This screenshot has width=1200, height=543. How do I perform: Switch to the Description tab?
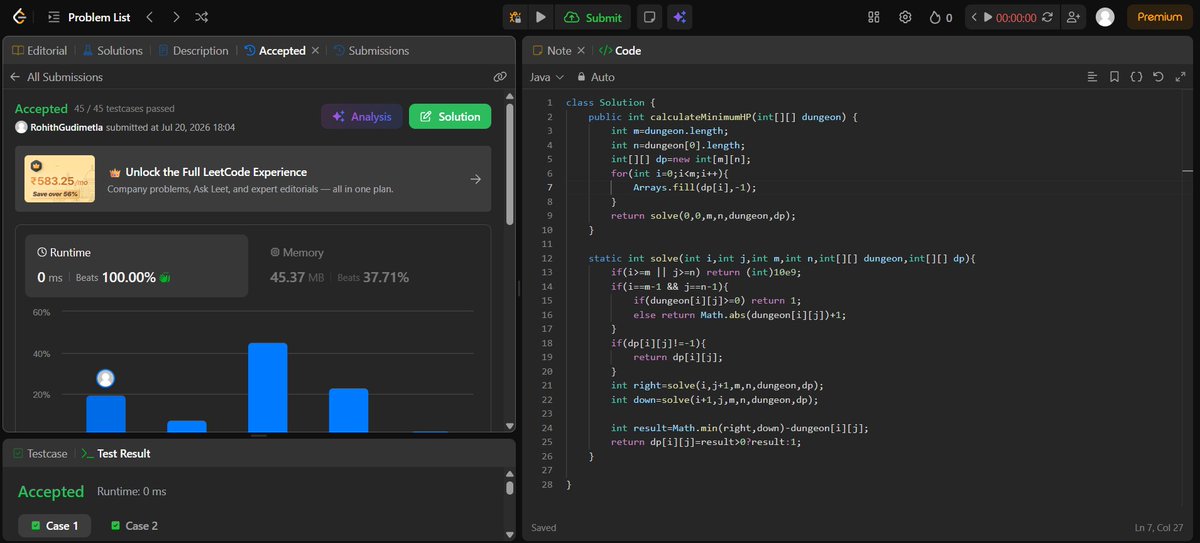192,50
